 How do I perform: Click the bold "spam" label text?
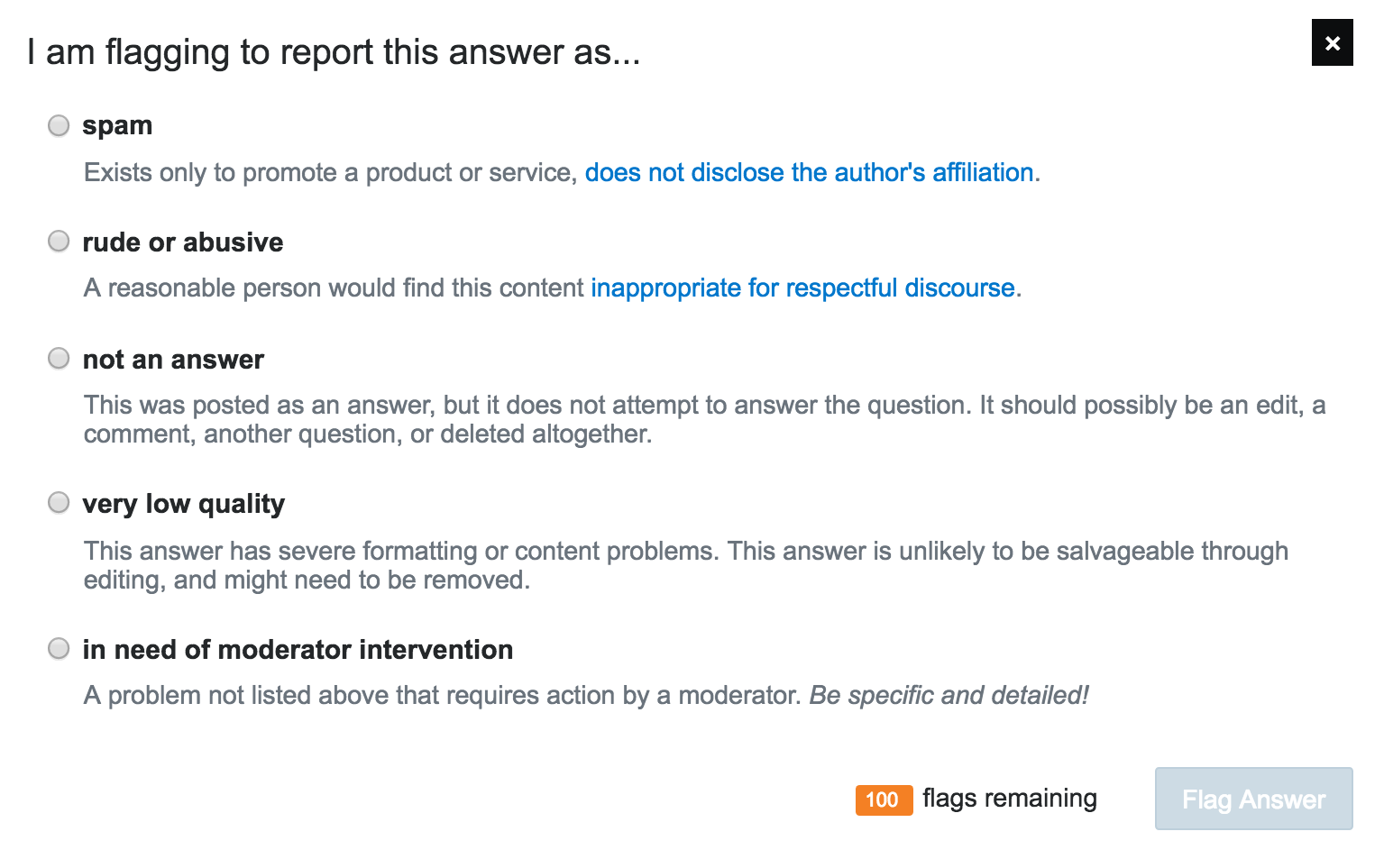click(x=117, y=125)
